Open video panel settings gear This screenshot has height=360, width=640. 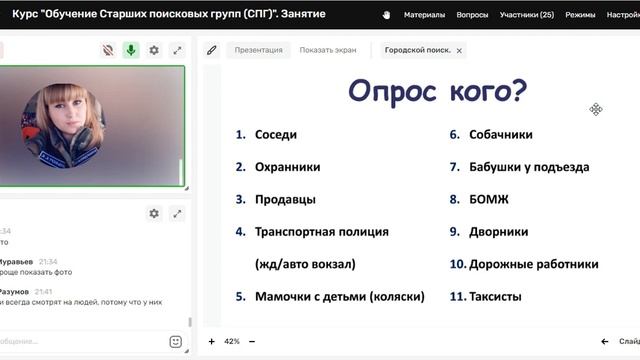tap(154, 50)
